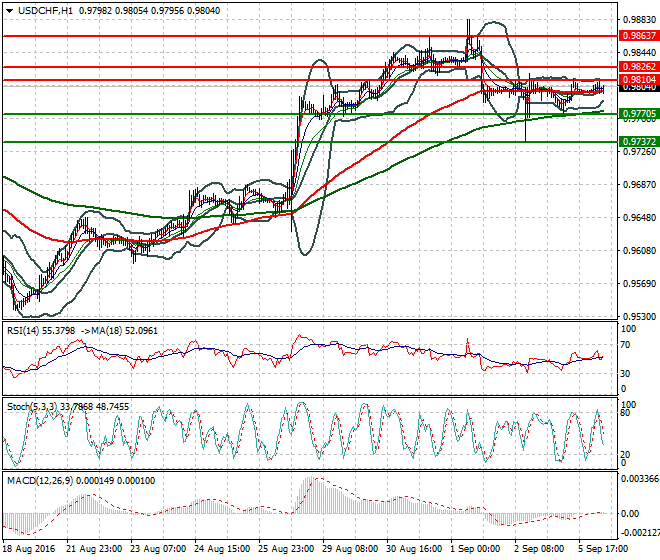Click the -0.002127 MACD scale value

640,533
